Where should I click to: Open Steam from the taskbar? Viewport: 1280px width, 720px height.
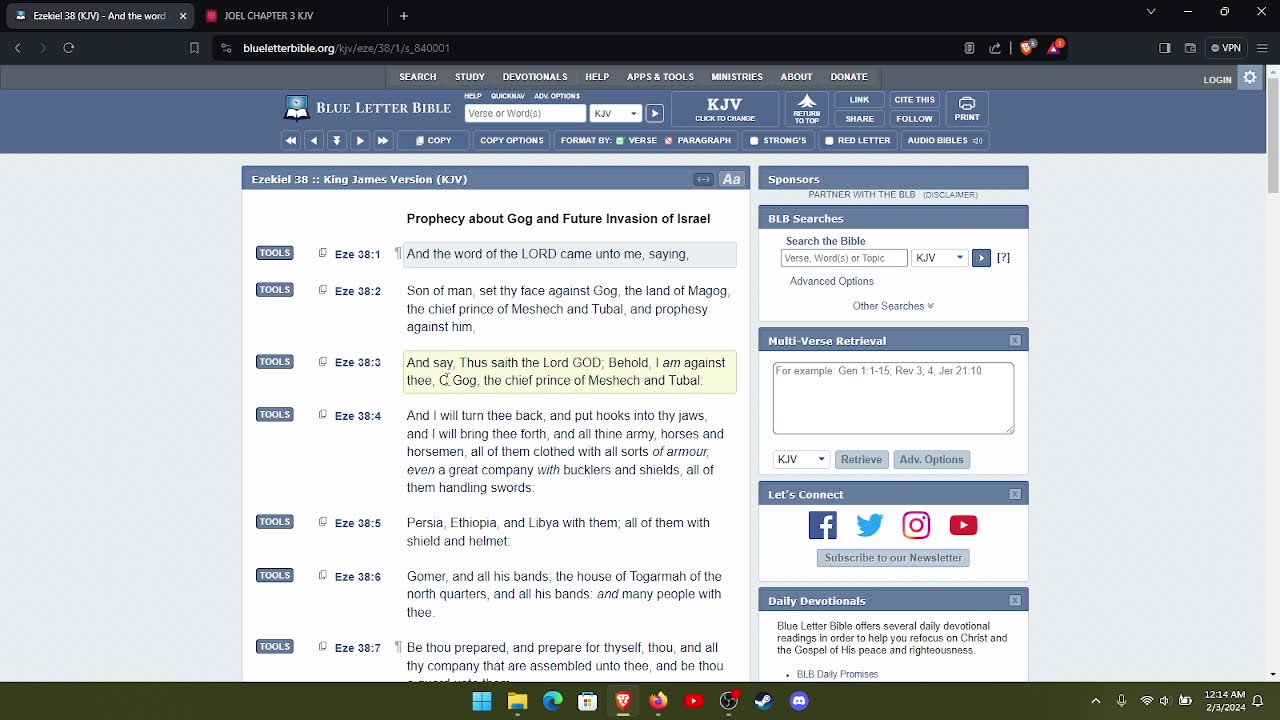coord(764,701)
